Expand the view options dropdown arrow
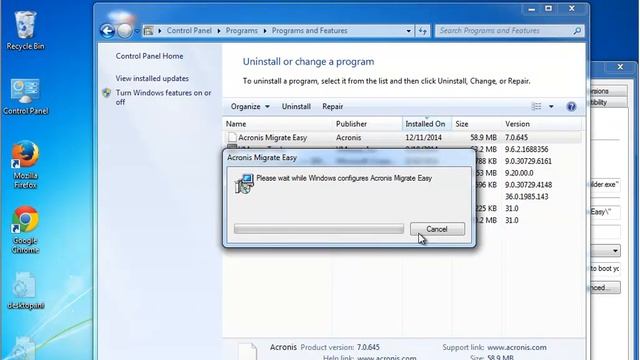Viewport: 640px width, 360px height. [551, 107]
